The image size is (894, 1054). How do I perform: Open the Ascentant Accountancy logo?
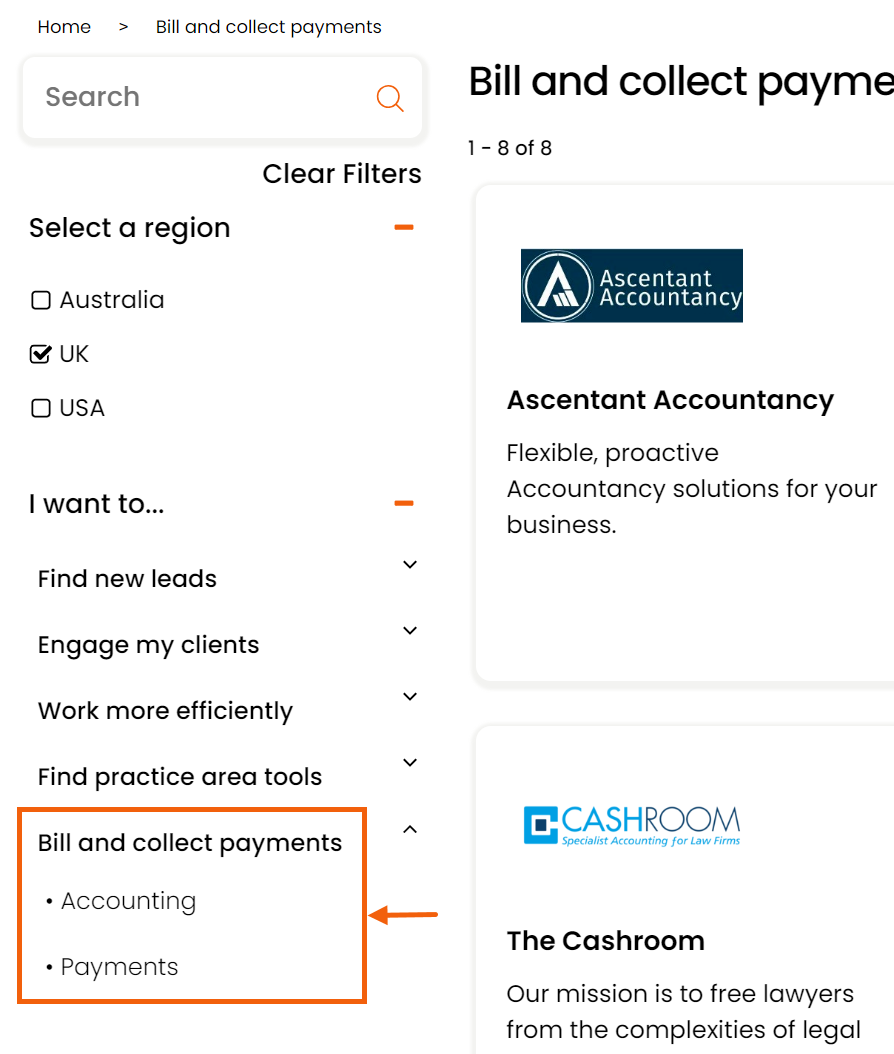[632, 286]
